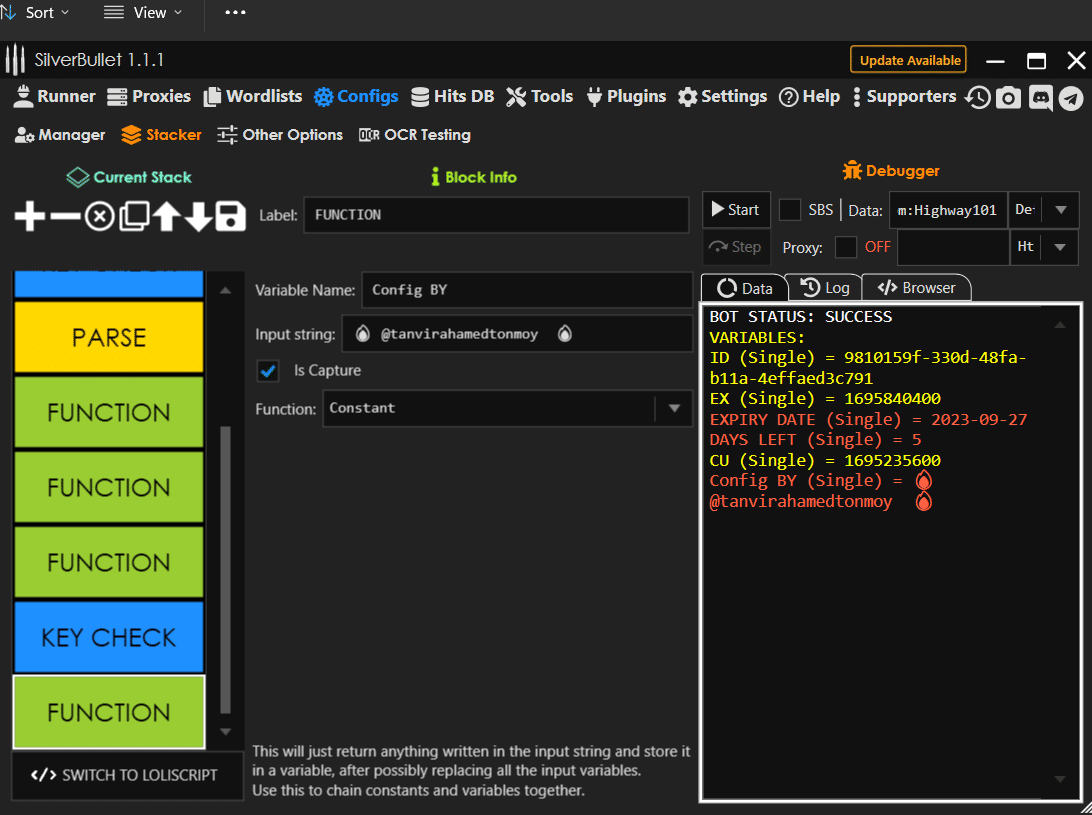Screen dimensions: 1092x815
Task: Save the config with floppy disk icon
Action: (x=231, y=216)
